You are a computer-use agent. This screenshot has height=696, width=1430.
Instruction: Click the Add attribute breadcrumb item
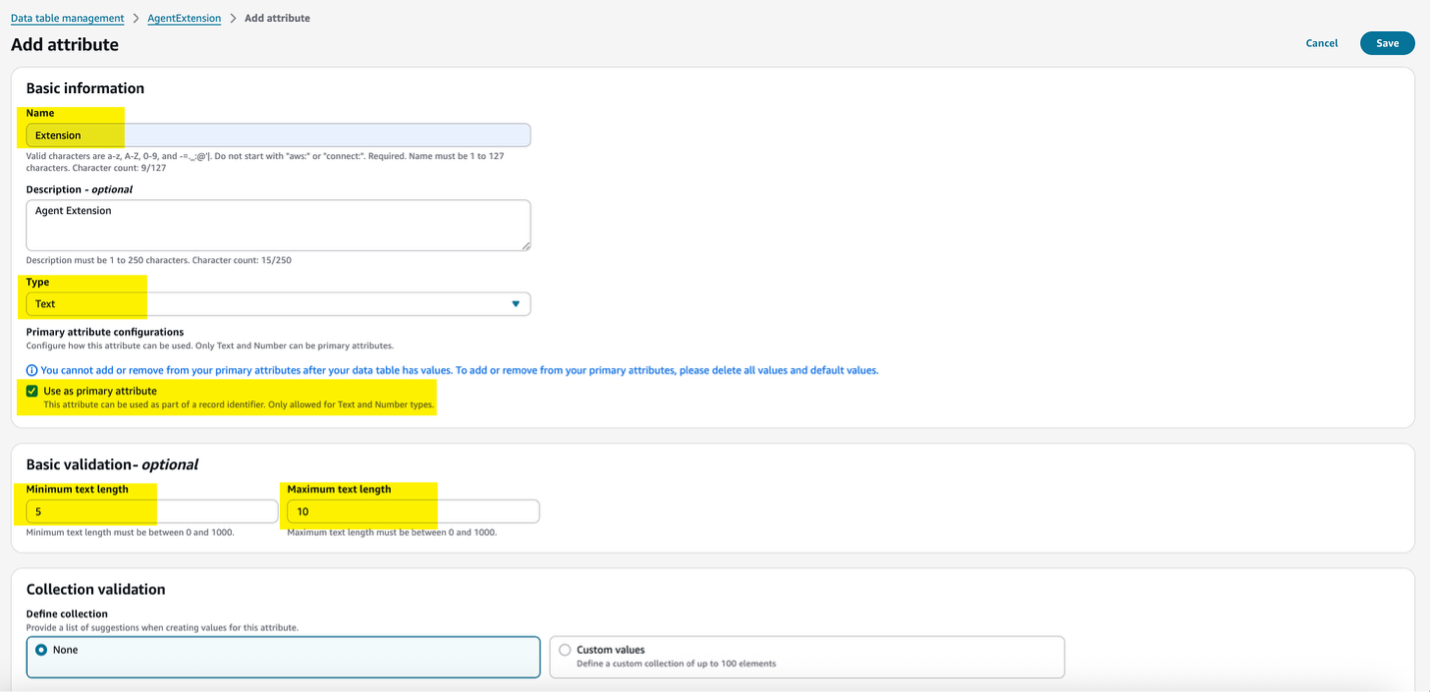(277, 18)
